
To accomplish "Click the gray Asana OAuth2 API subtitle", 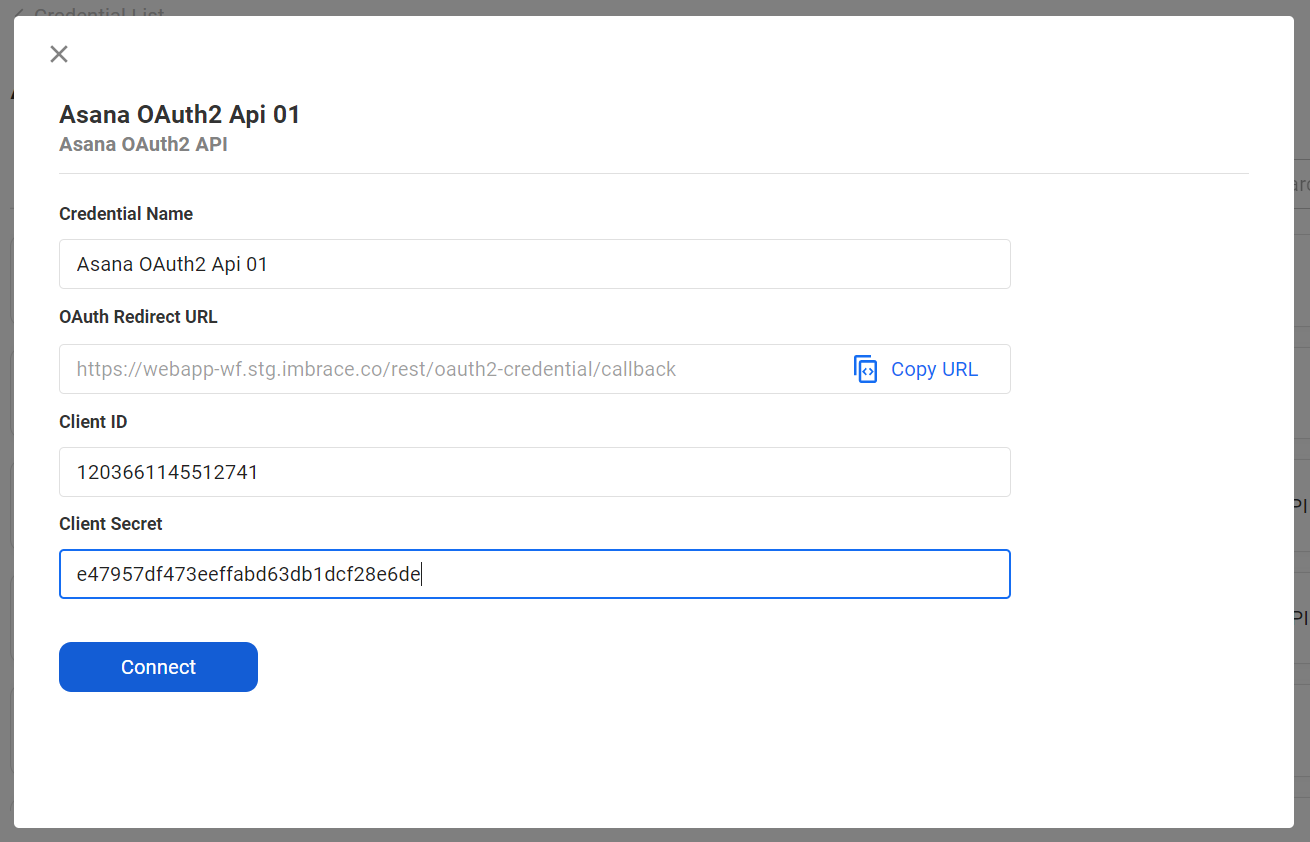I will click(143, 145).
